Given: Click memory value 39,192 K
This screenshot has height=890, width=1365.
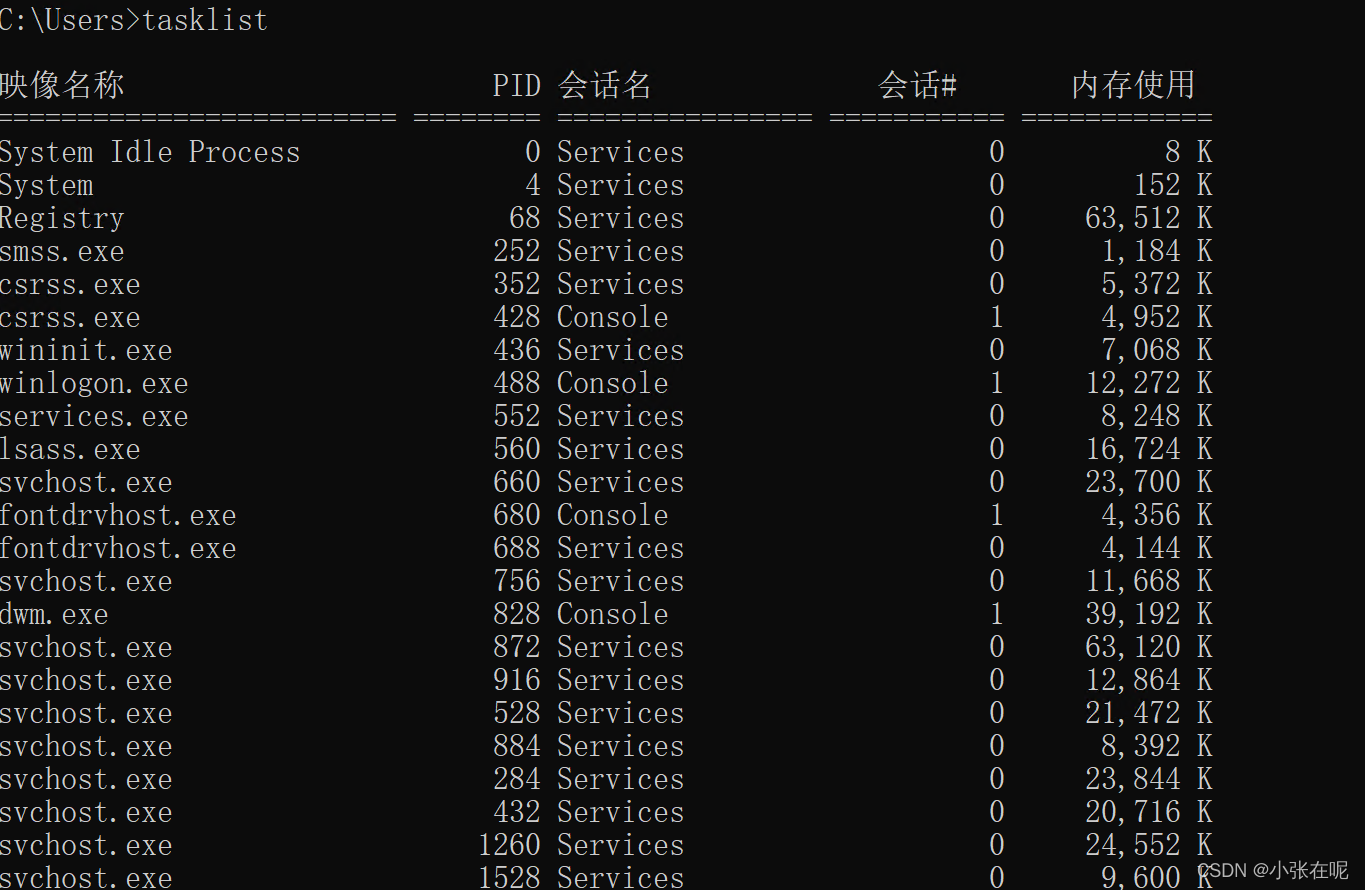Looking at the screenshot, I should (1149, 614).
